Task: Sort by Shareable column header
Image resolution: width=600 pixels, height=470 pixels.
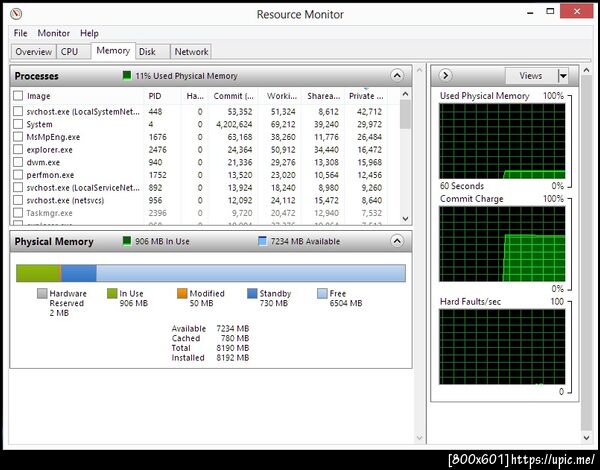Action: 323,96
